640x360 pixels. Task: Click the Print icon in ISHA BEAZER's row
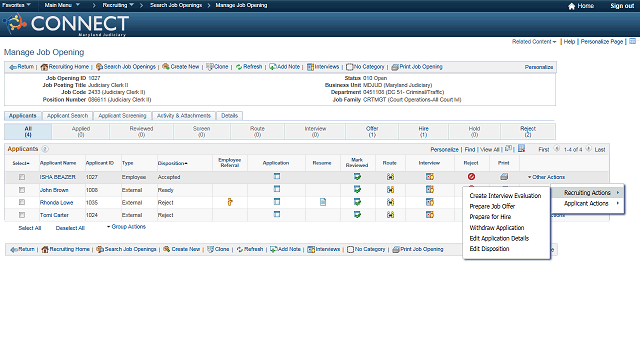click(x=504, y=177)
